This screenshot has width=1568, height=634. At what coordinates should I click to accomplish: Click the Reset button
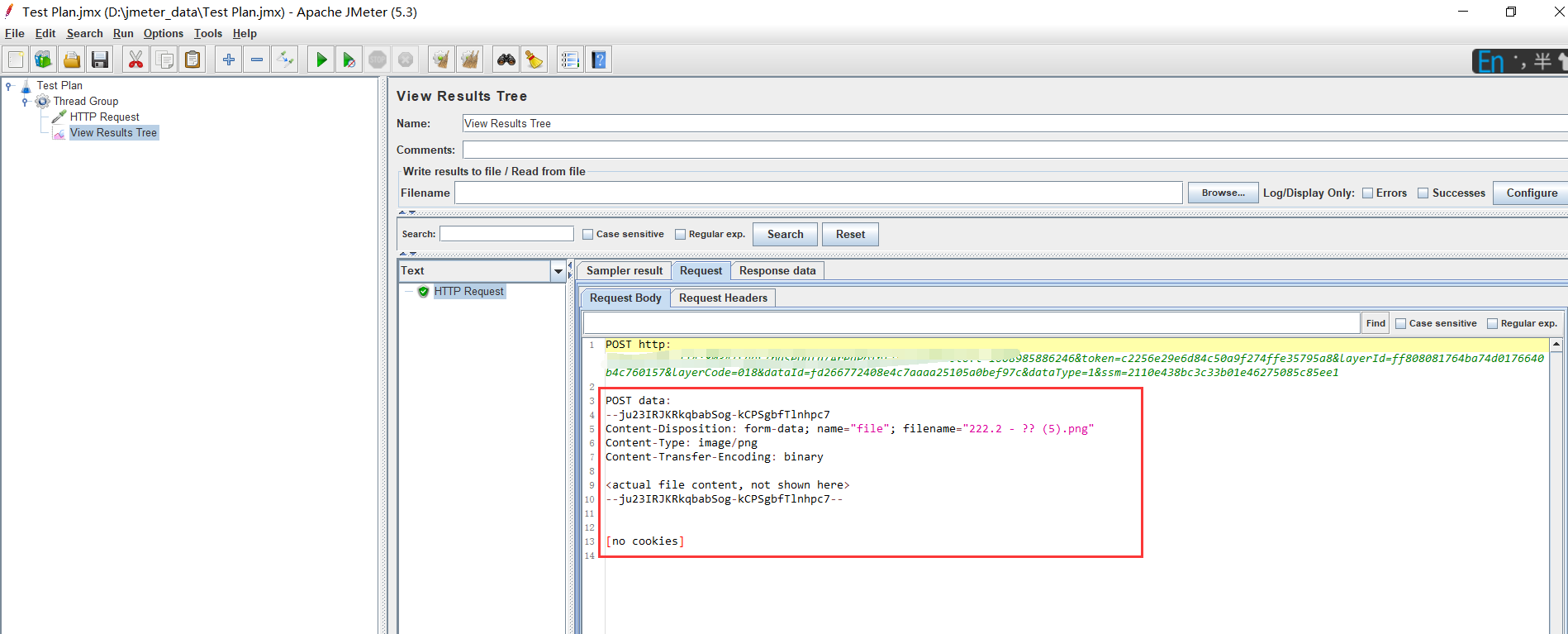pos(850,234)
